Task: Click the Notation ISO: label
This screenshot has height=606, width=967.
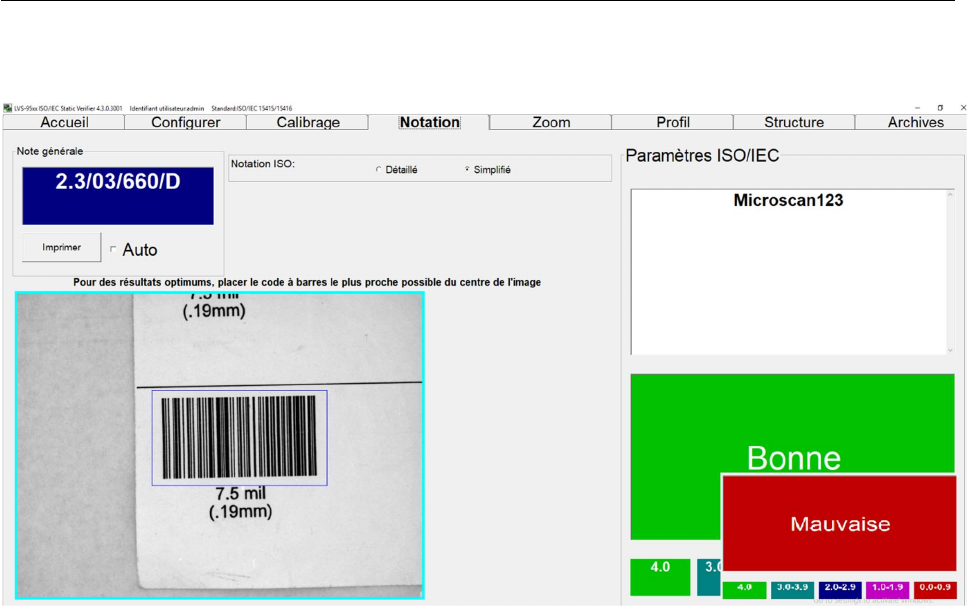Action: coord(263,164)
